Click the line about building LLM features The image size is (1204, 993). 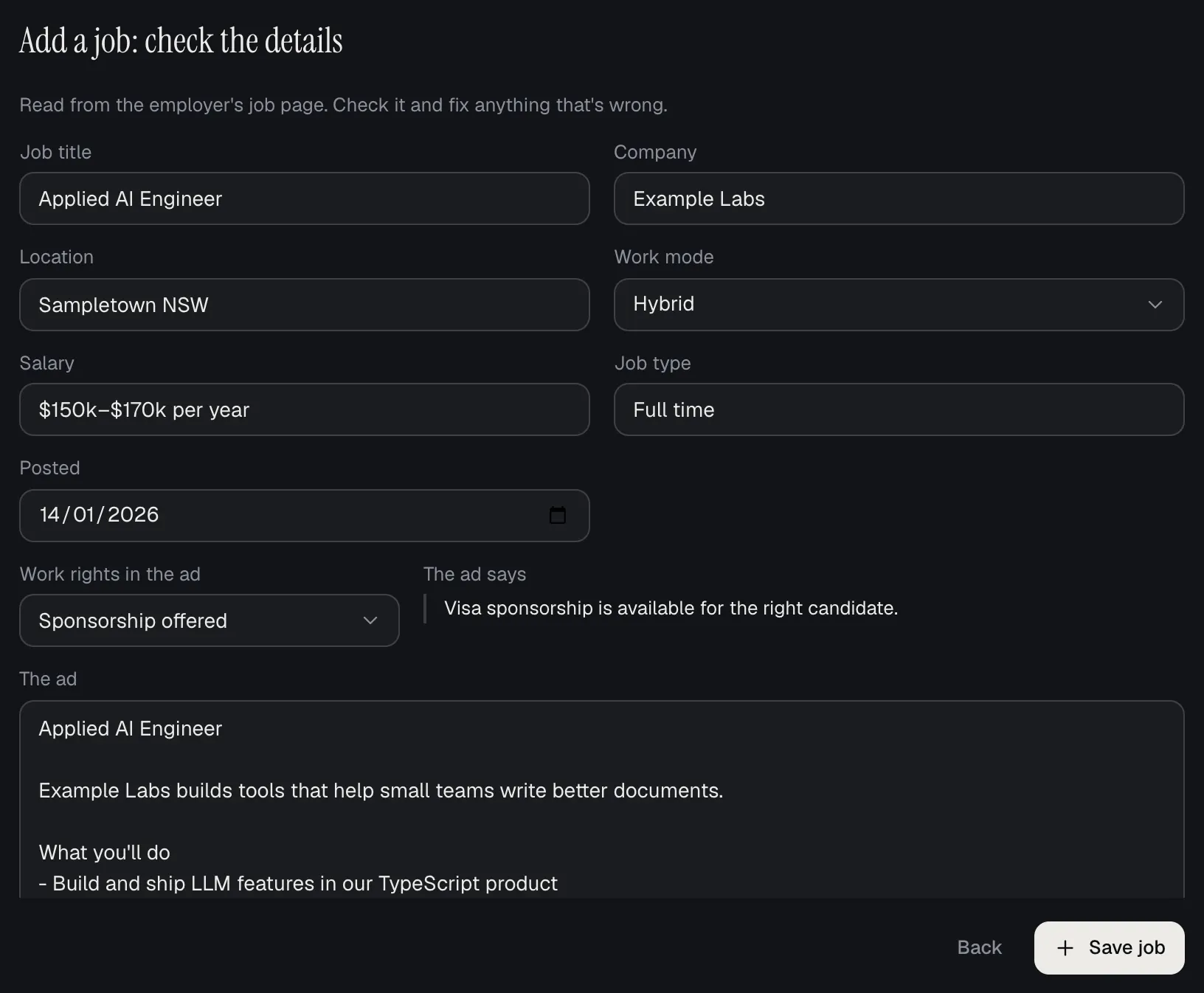tap(298, 884)
